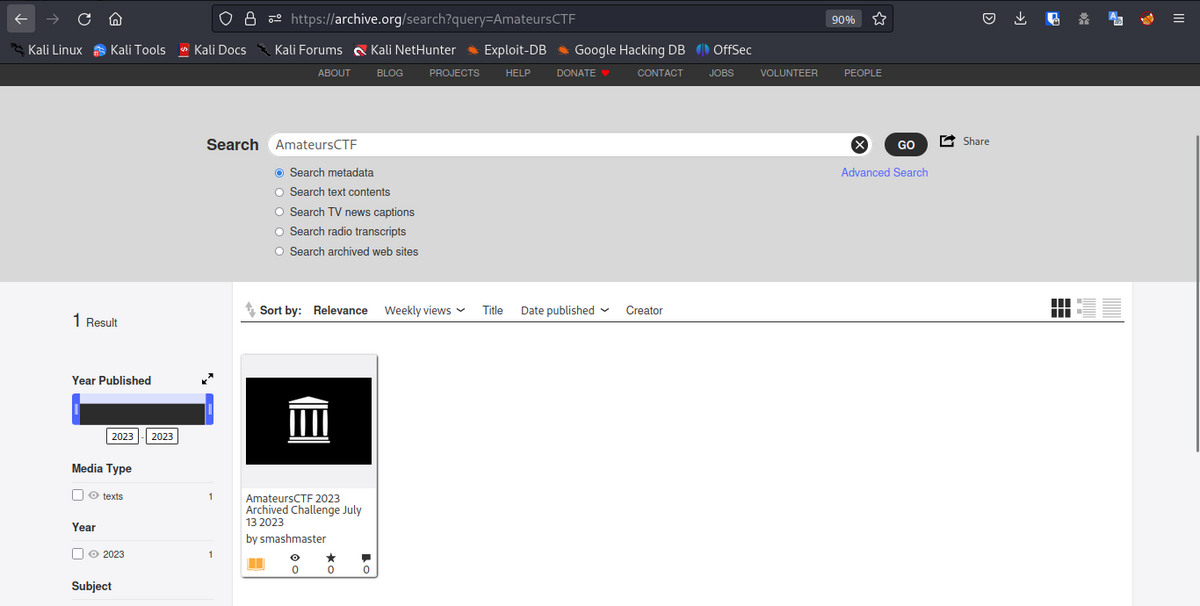1200x606 pixels.
Task: Open the JOBS menu item
Action: coord(721,73)
